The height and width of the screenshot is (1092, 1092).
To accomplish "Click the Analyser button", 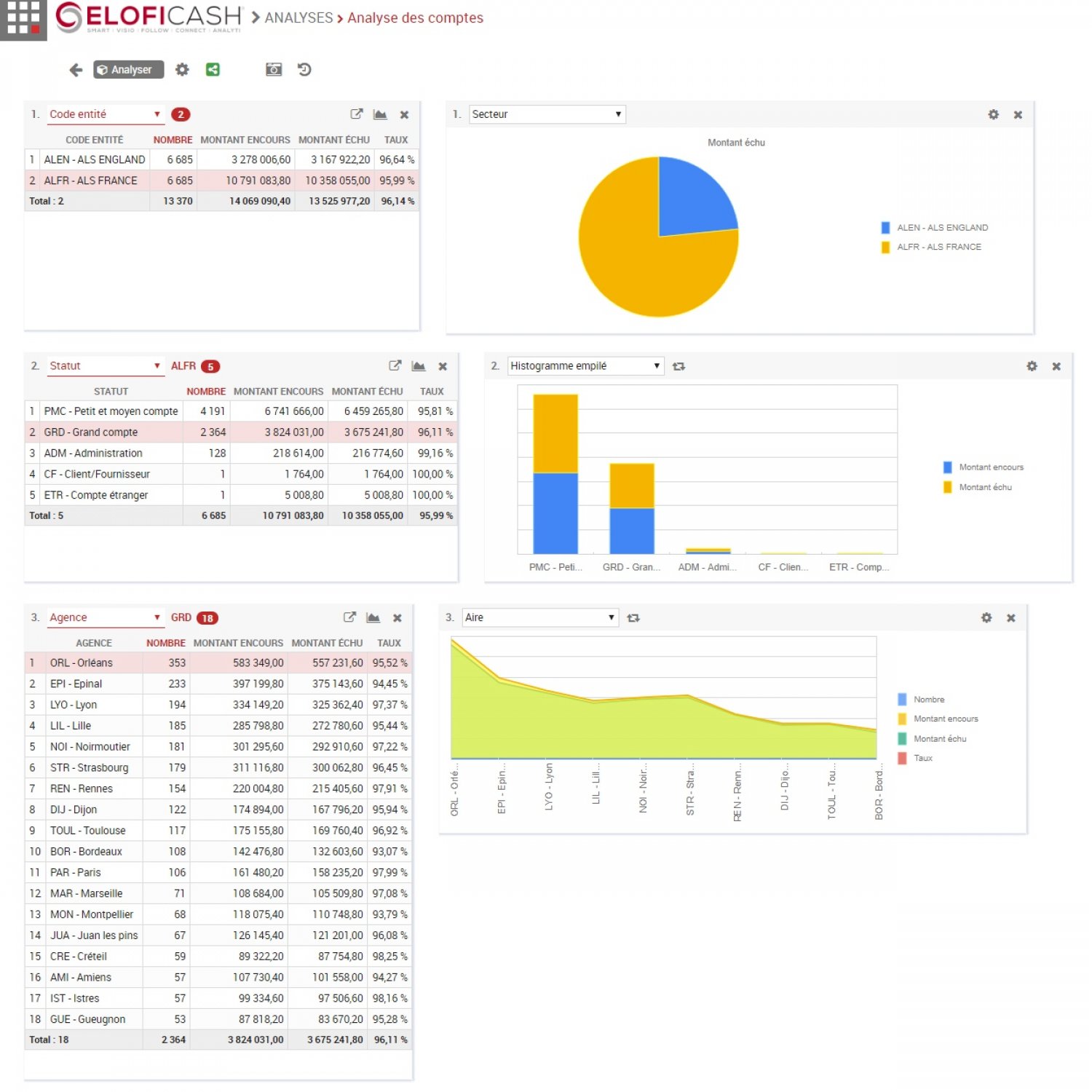I will (128, 70).
